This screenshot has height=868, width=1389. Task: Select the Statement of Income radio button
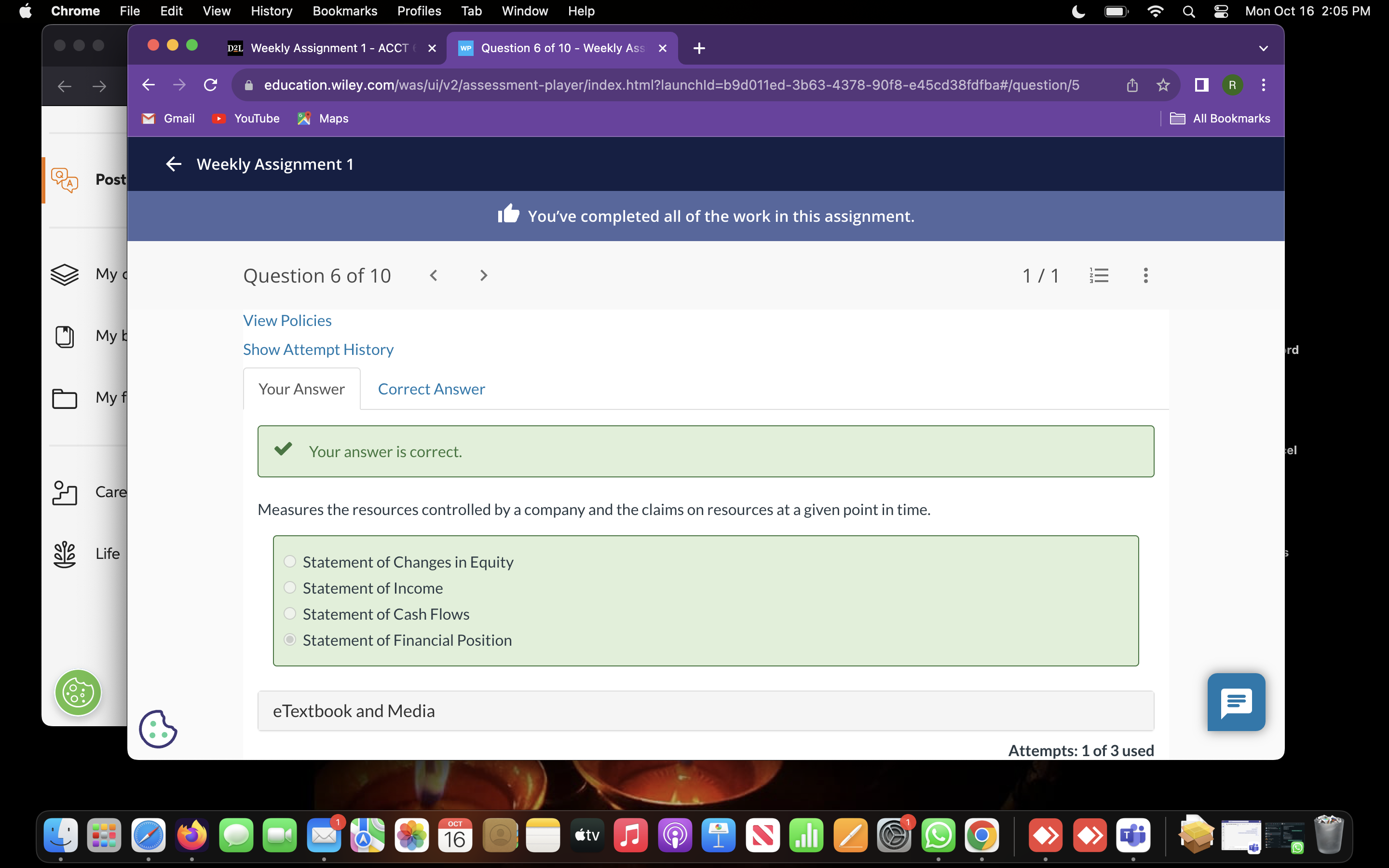pos(290,587)
